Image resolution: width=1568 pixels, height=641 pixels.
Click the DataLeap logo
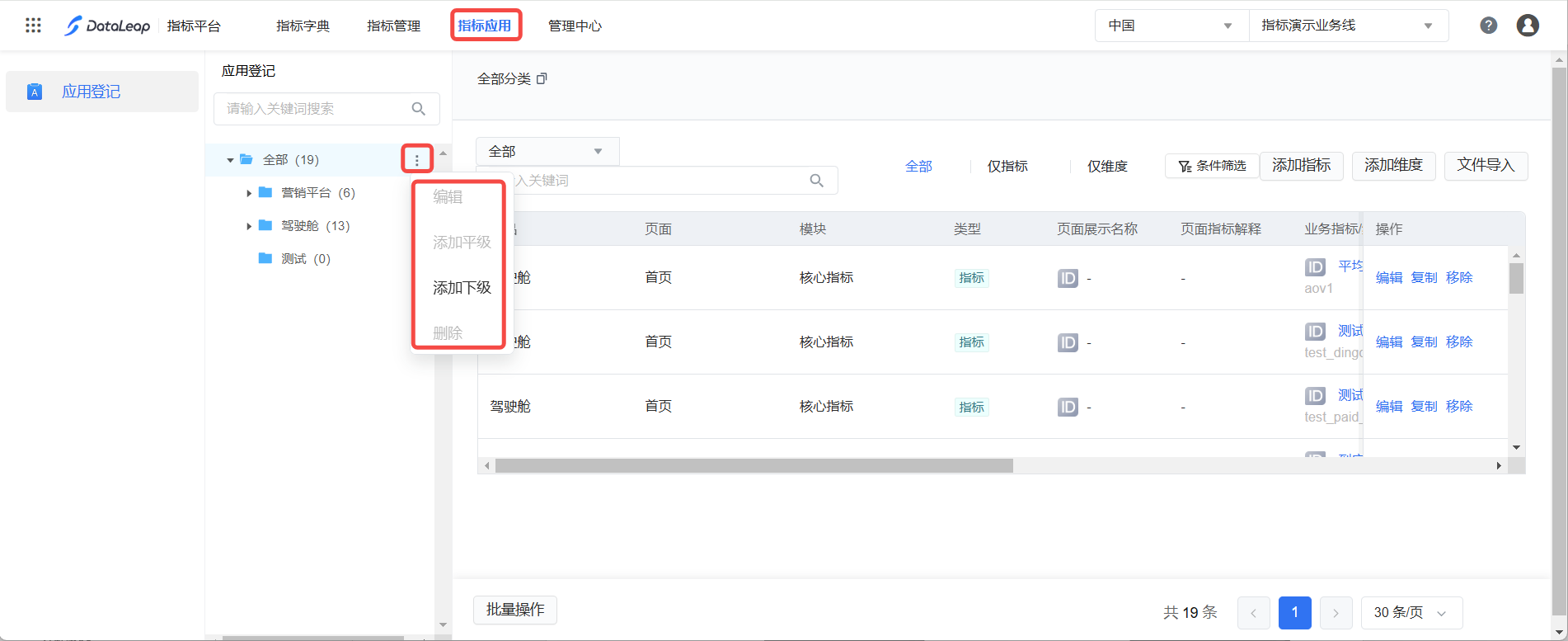point(108,26)
